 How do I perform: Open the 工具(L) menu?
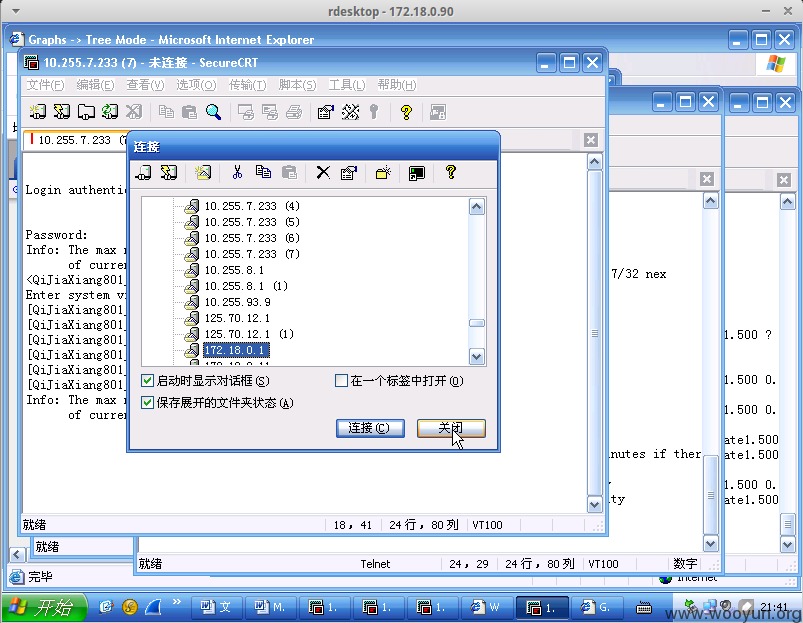tap(347, 84)
